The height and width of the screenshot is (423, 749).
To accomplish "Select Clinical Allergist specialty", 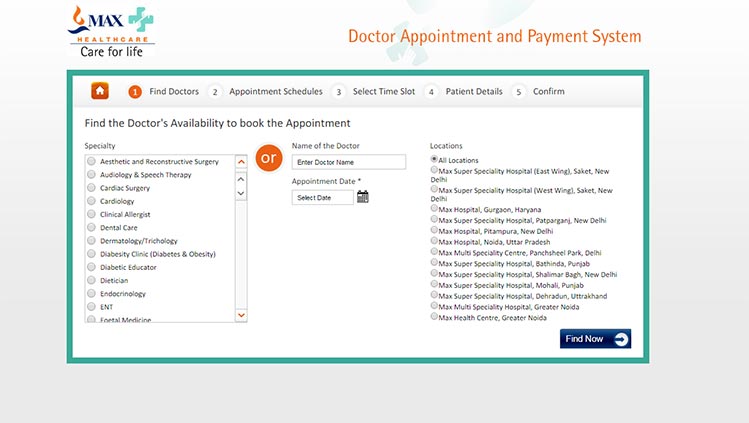I will click(x=91, y=214).
